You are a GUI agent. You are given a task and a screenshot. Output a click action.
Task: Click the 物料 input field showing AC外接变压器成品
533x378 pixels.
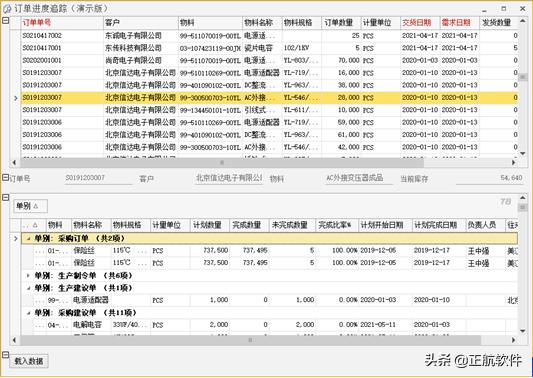point(359,178)
